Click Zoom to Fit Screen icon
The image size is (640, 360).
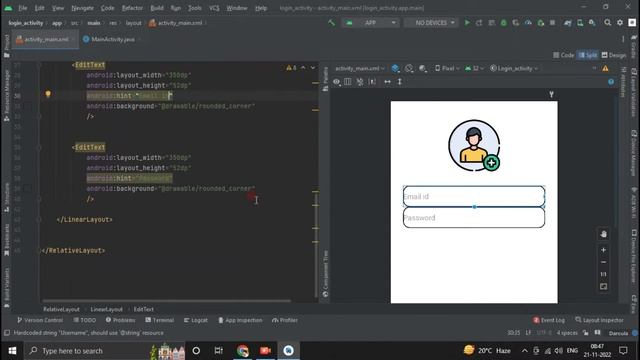click(x=603, y=287)
